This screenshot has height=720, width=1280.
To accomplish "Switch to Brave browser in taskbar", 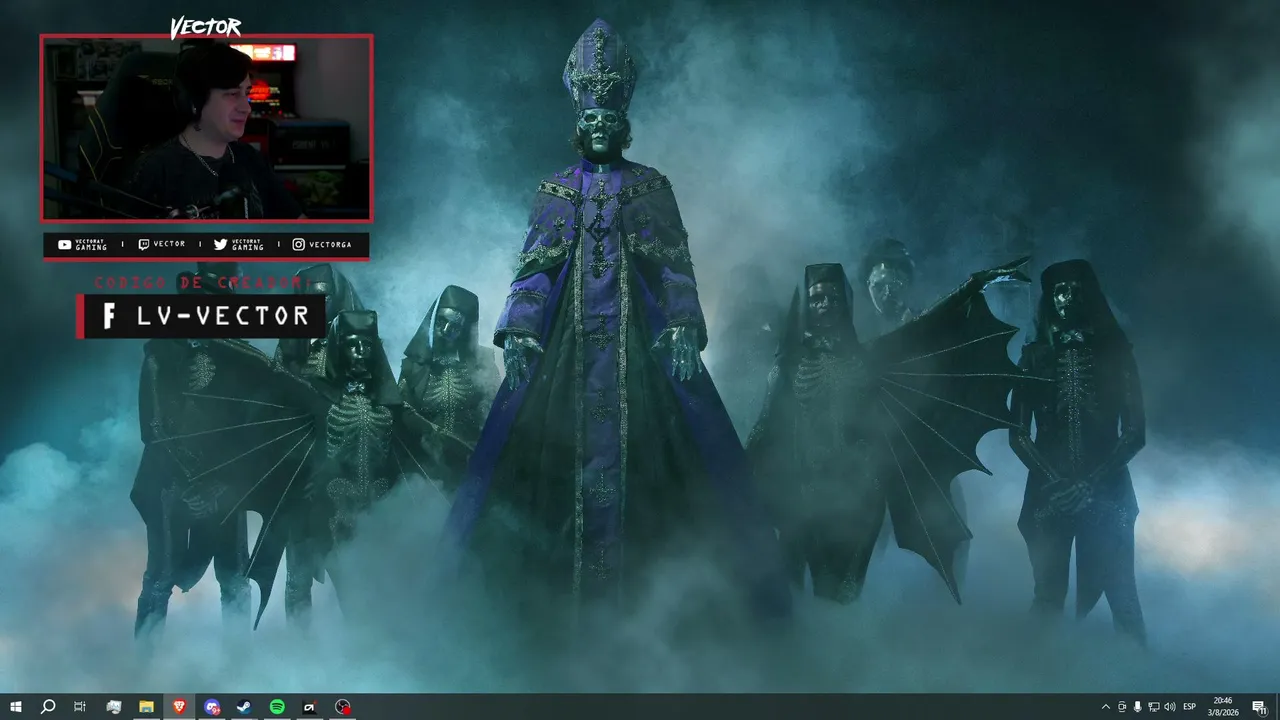I will pos(179,707).
